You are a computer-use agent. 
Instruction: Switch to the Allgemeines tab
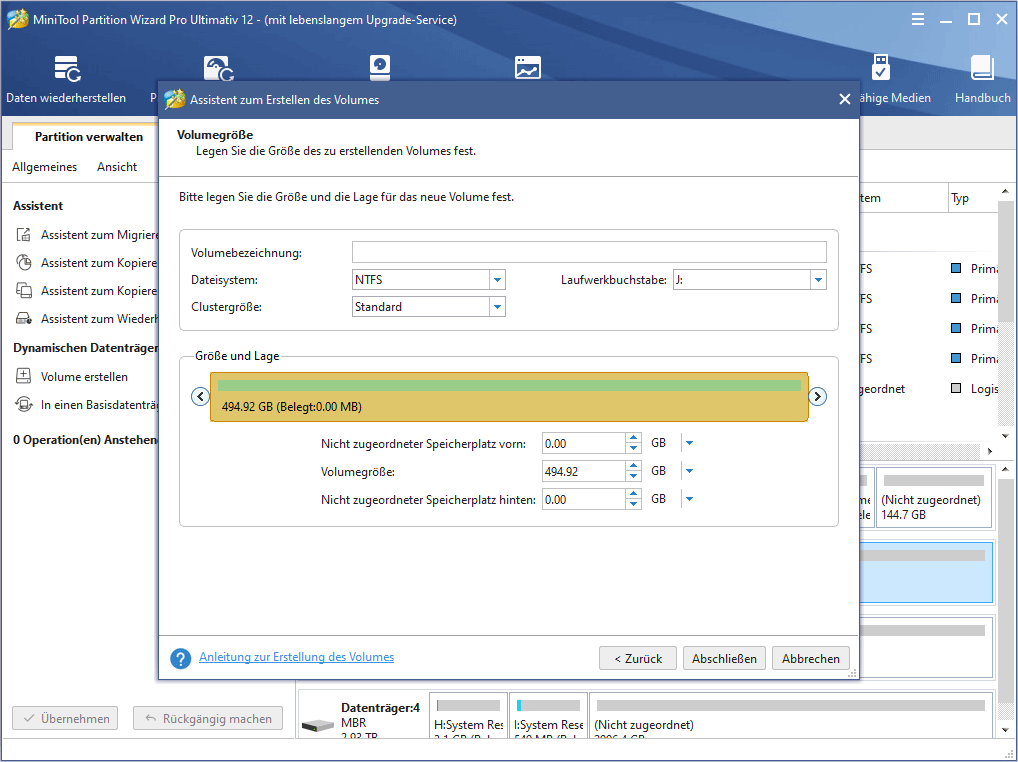coord(44,166)
